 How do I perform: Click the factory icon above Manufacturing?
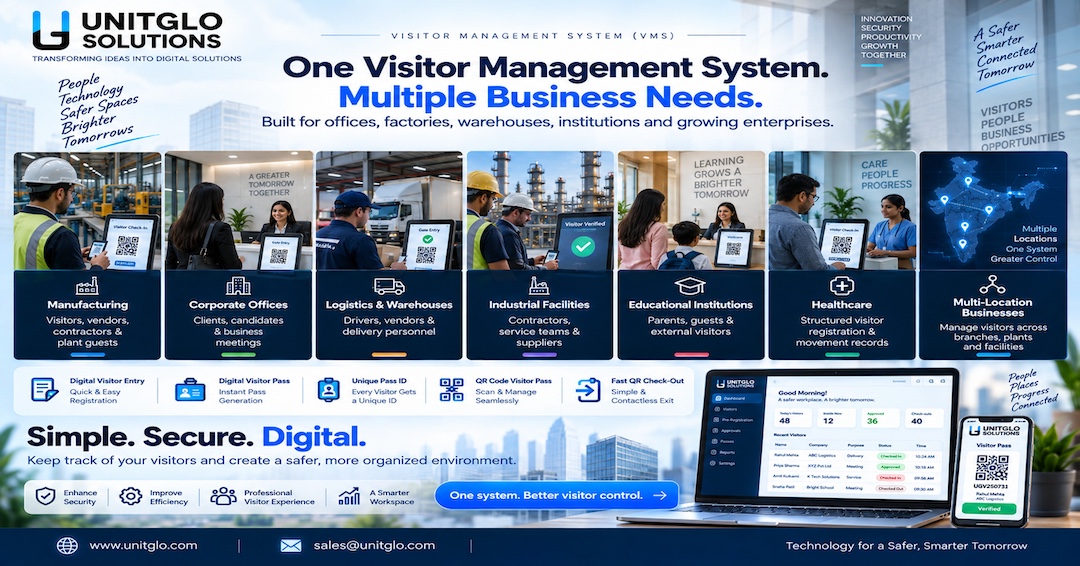click(87, 286)
